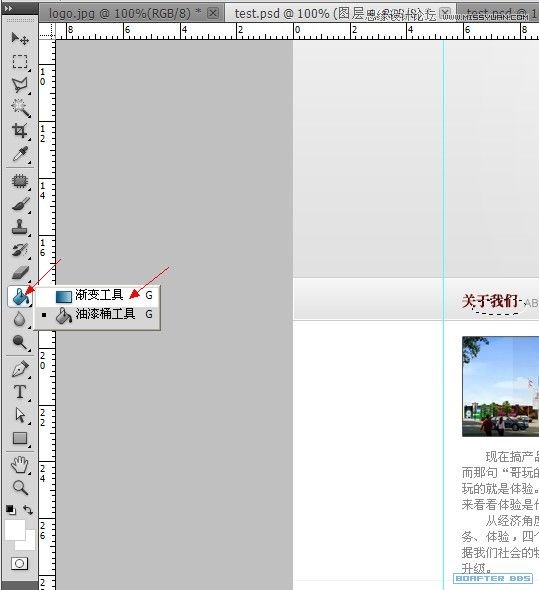
Task: Click the ruler origin corner box
Action: click(x=47, y=32)
